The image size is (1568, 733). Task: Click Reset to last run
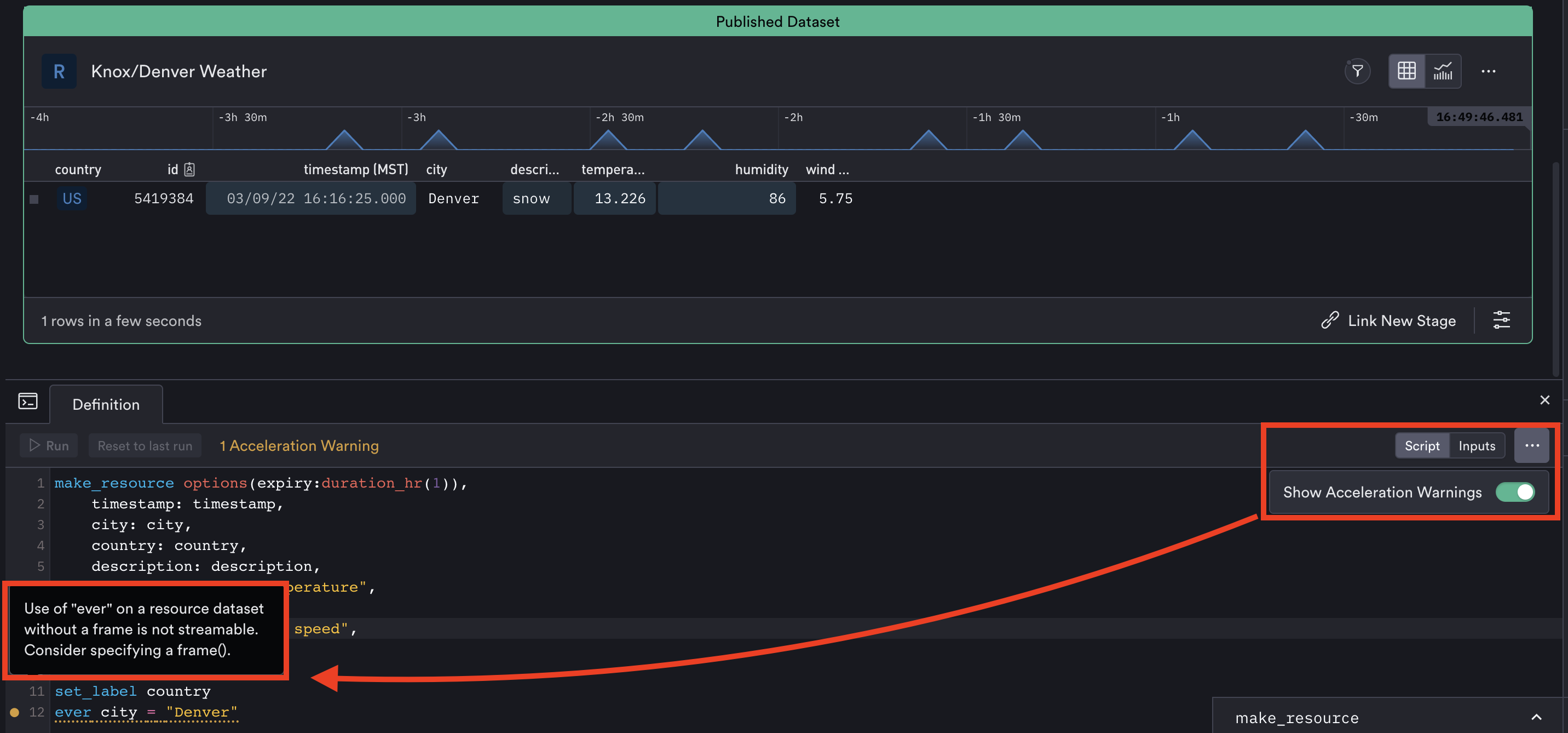click(145, 446)
